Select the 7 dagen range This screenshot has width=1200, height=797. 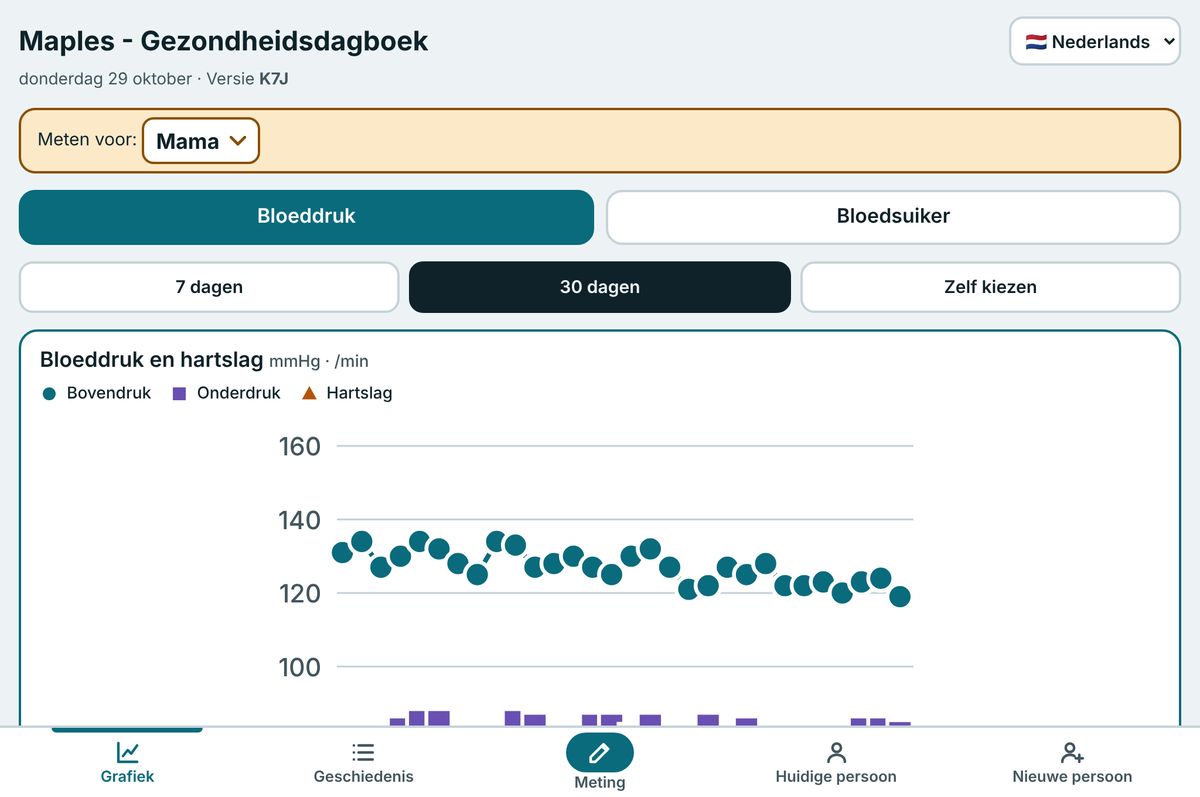209,287
